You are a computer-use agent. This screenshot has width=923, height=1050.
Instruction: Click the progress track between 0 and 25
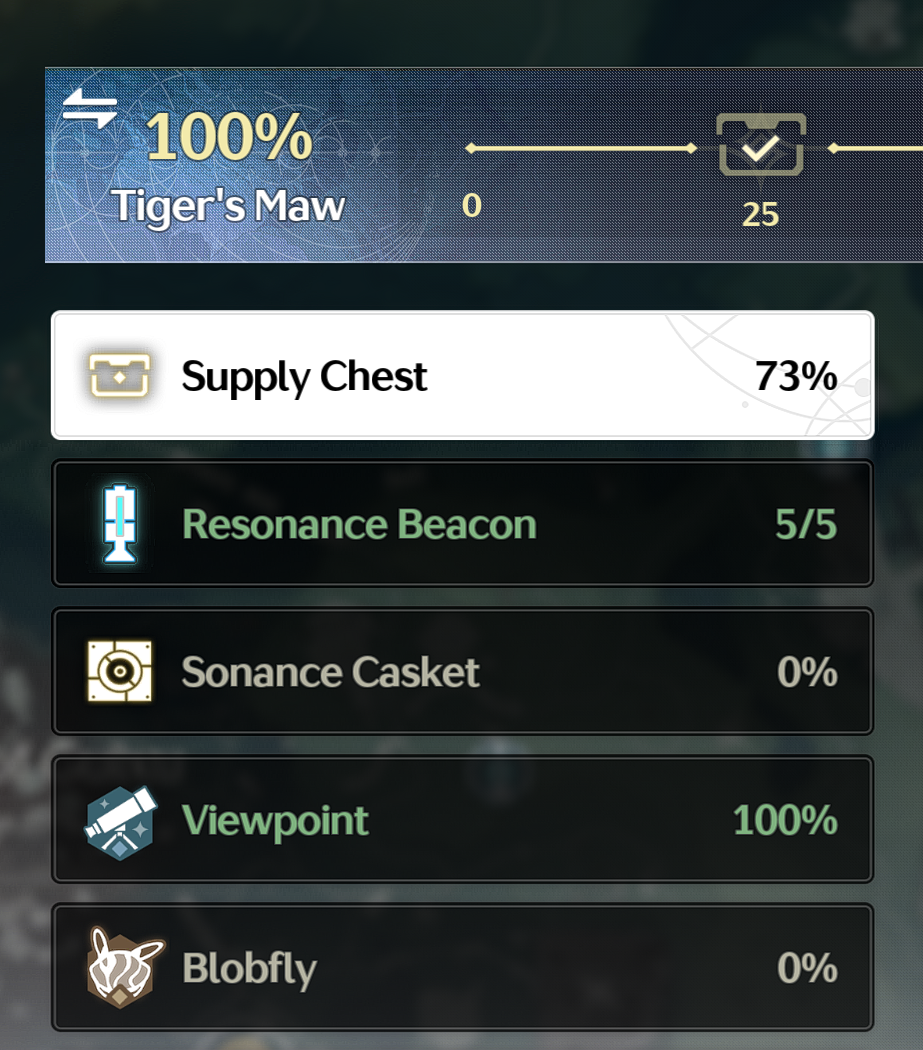(x=581, y=148)
